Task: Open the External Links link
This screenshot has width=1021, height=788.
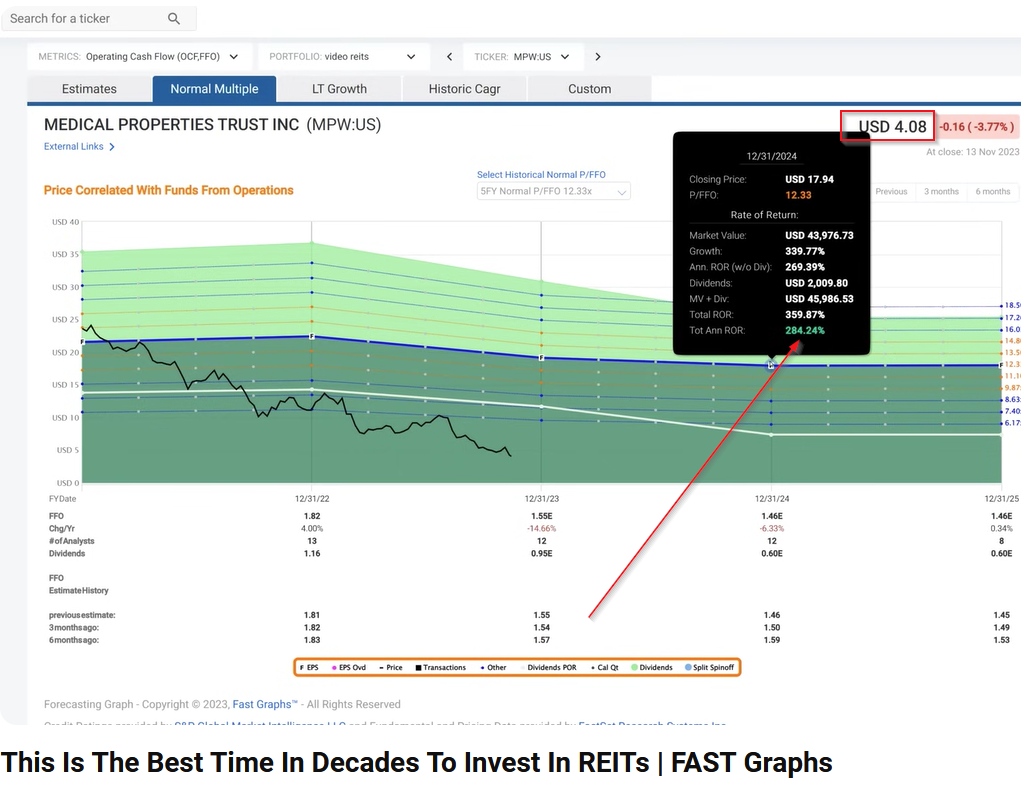Action: click(x=74, y=147)
